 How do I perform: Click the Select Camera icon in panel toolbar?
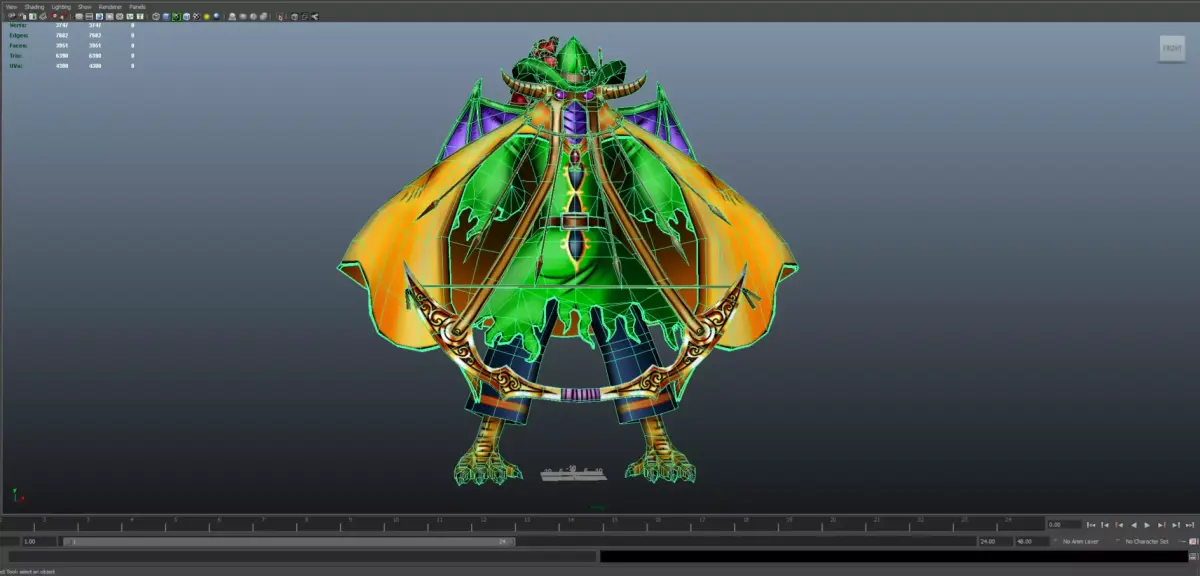12,16
